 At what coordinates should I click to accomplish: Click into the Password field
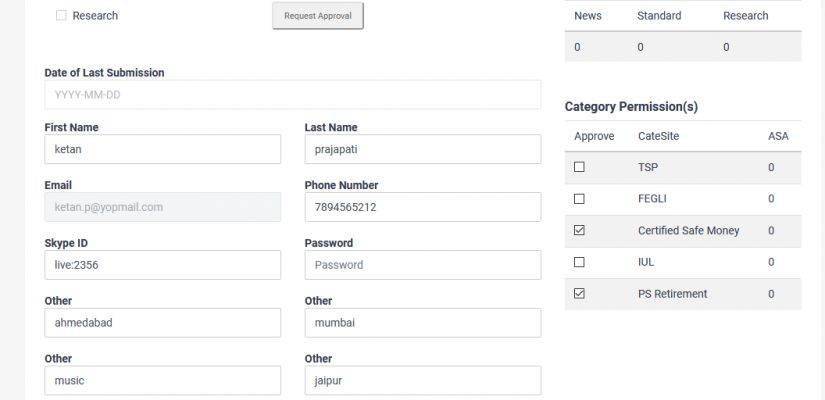[422, 265]
